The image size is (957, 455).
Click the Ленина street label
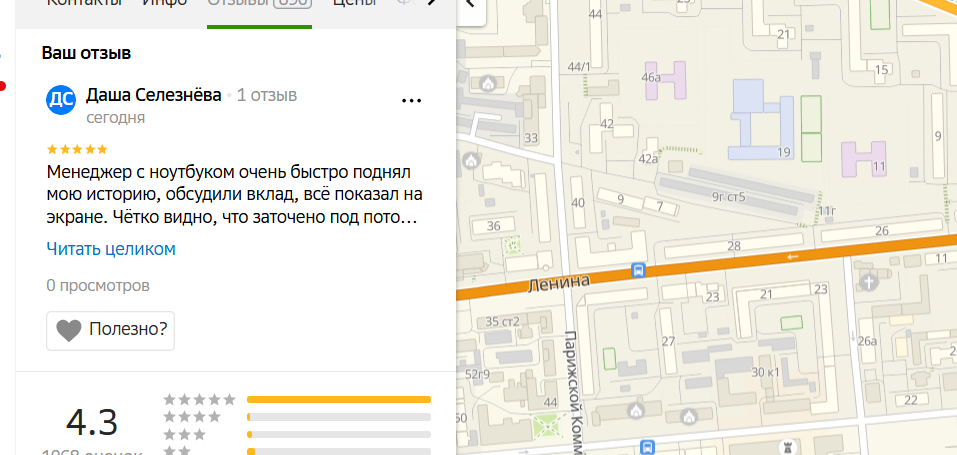(x=560, y=283)
